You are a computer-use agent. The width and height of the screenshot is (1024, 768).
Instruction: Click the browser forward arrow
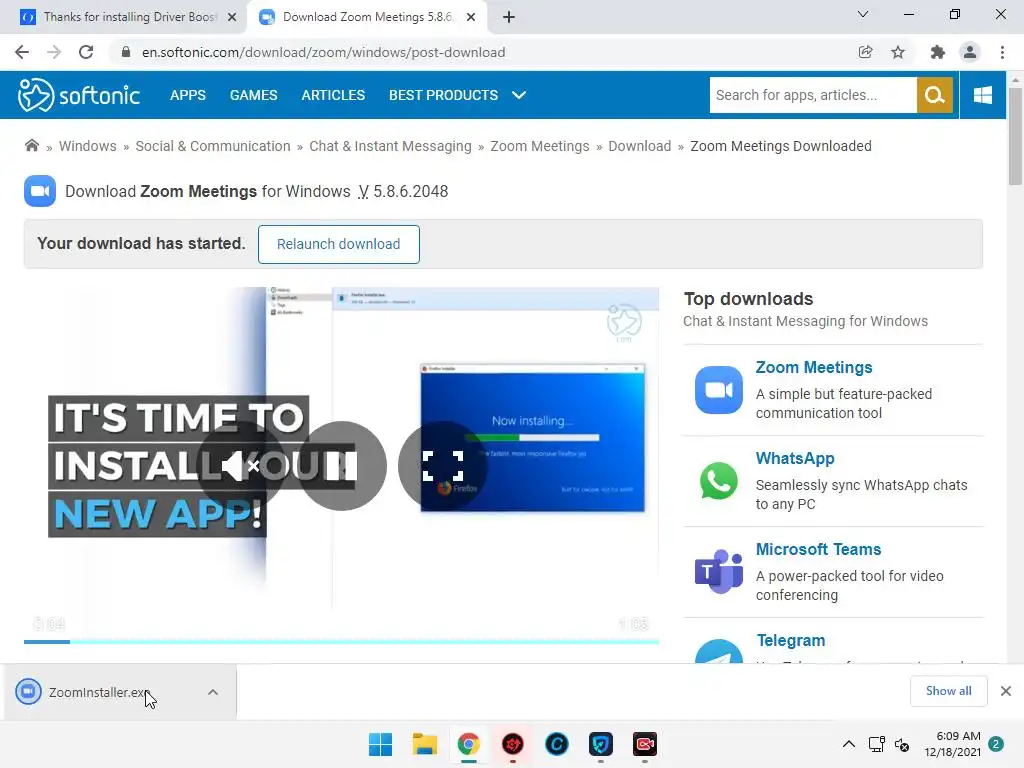(54, 52)
